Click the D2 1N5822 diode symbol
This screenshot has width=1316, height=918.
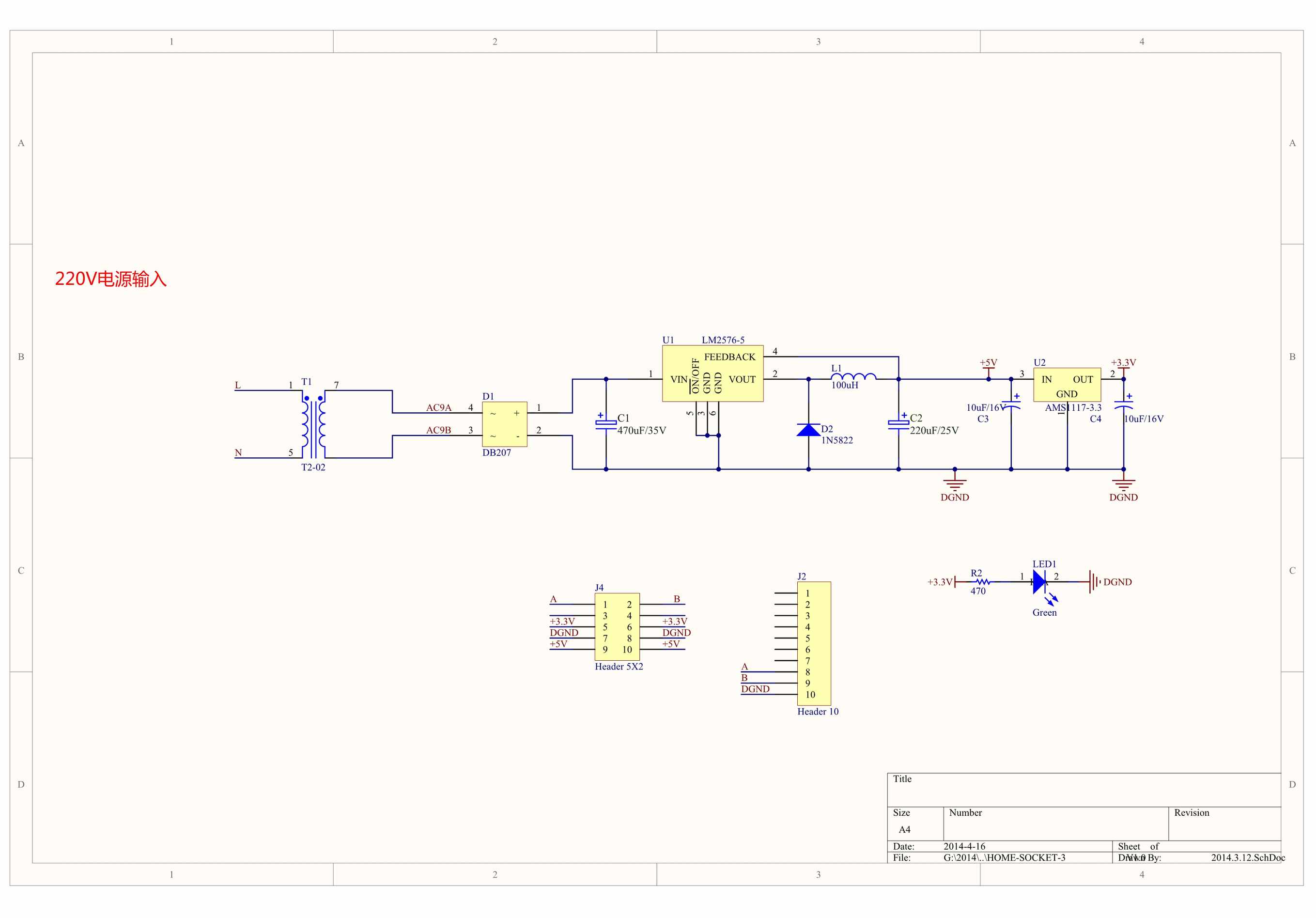[809, 430]
